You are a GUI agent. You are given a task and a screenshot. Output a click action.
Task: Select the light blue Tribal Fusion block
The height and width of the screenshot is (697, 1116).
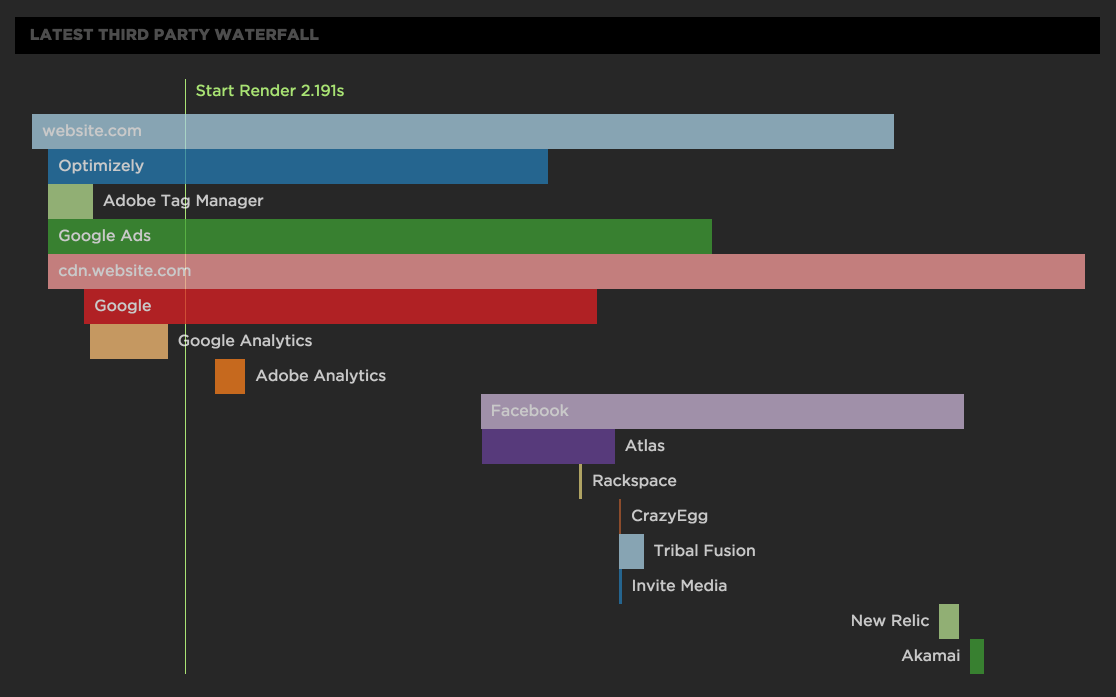[631, 551]
